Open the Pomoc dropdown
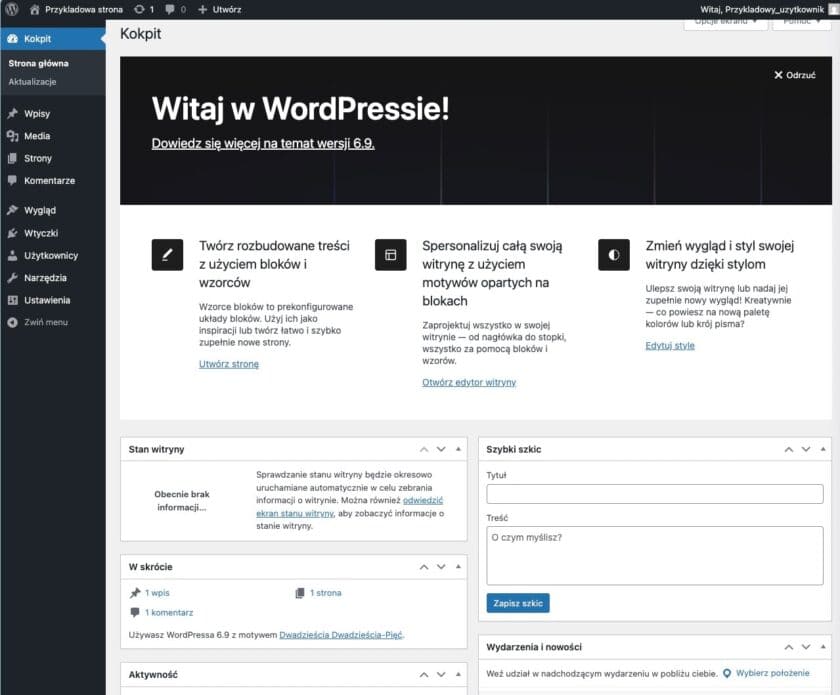 tap(799, 22)
